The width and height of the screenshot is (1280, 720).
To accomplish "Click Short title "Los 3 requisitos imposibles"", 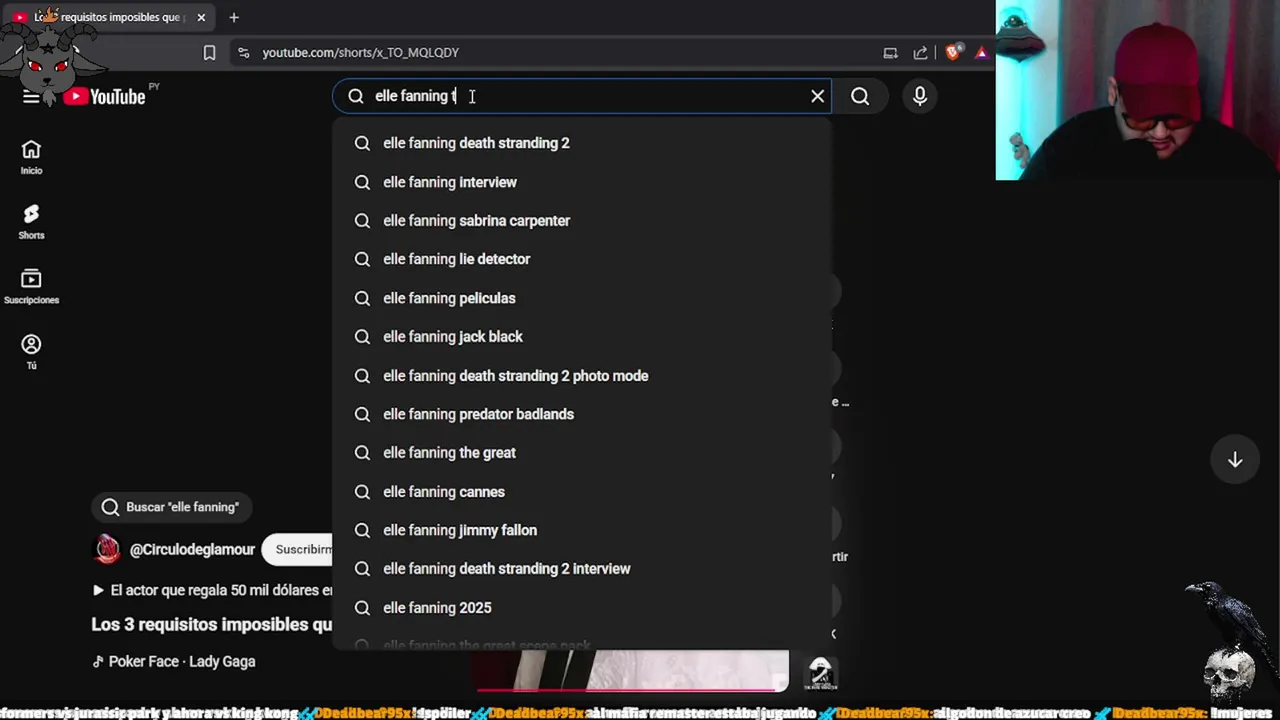I will [x=212, y=624].
